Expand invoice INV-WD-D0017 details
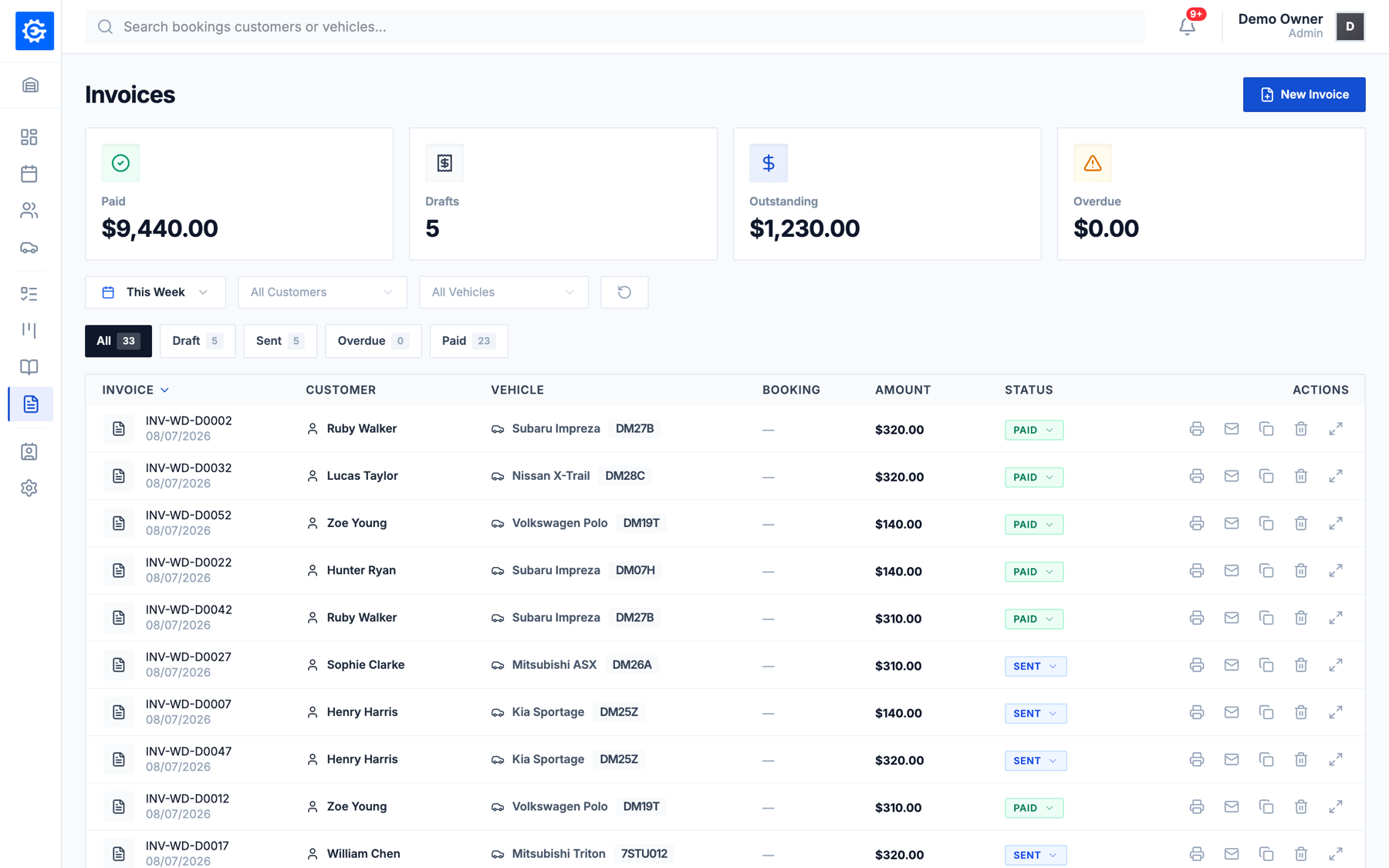This screenshot has width=1389, height=868. tap(1336, 853)
